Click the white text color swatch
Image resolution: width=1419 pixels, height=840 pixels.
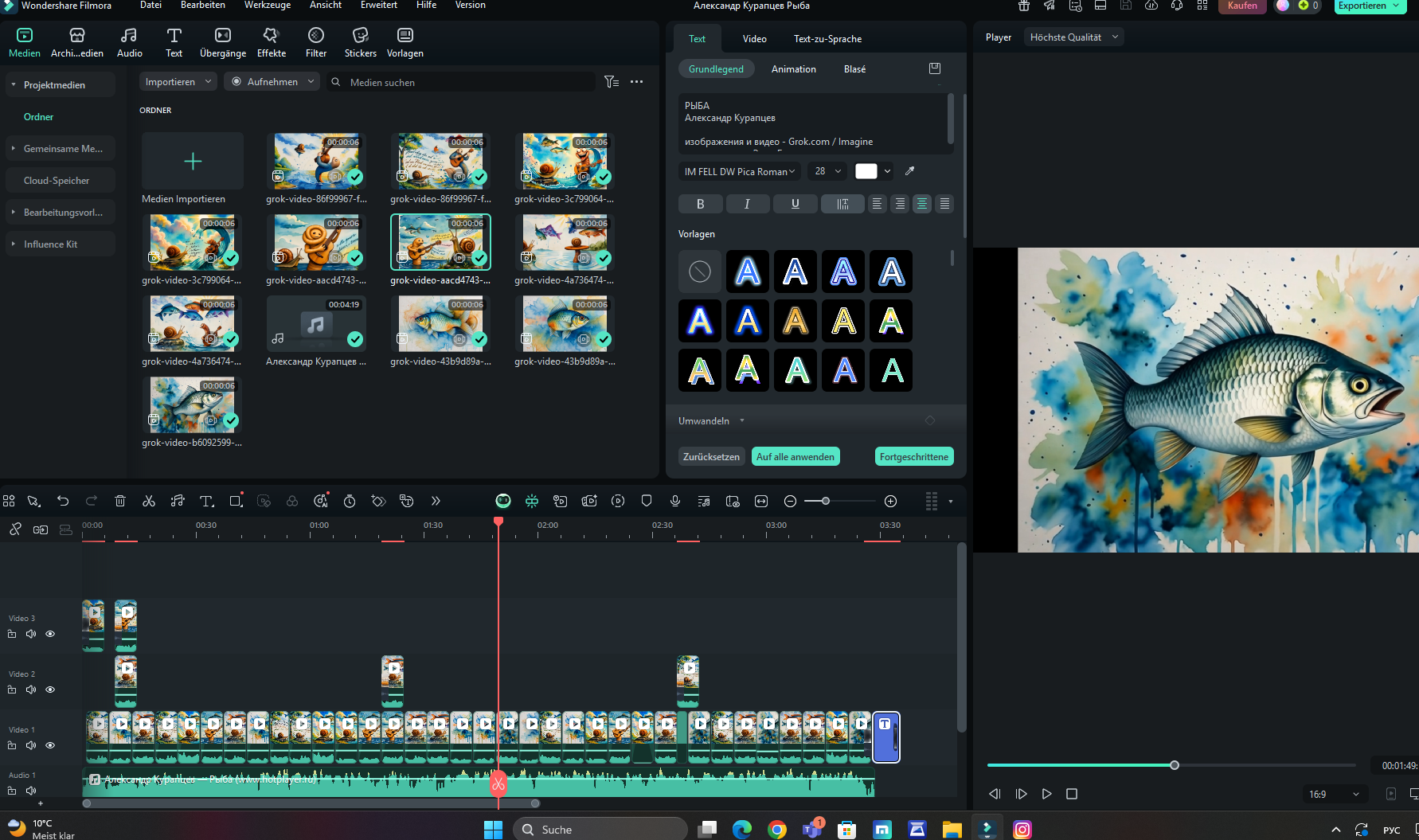coord(866,171)
